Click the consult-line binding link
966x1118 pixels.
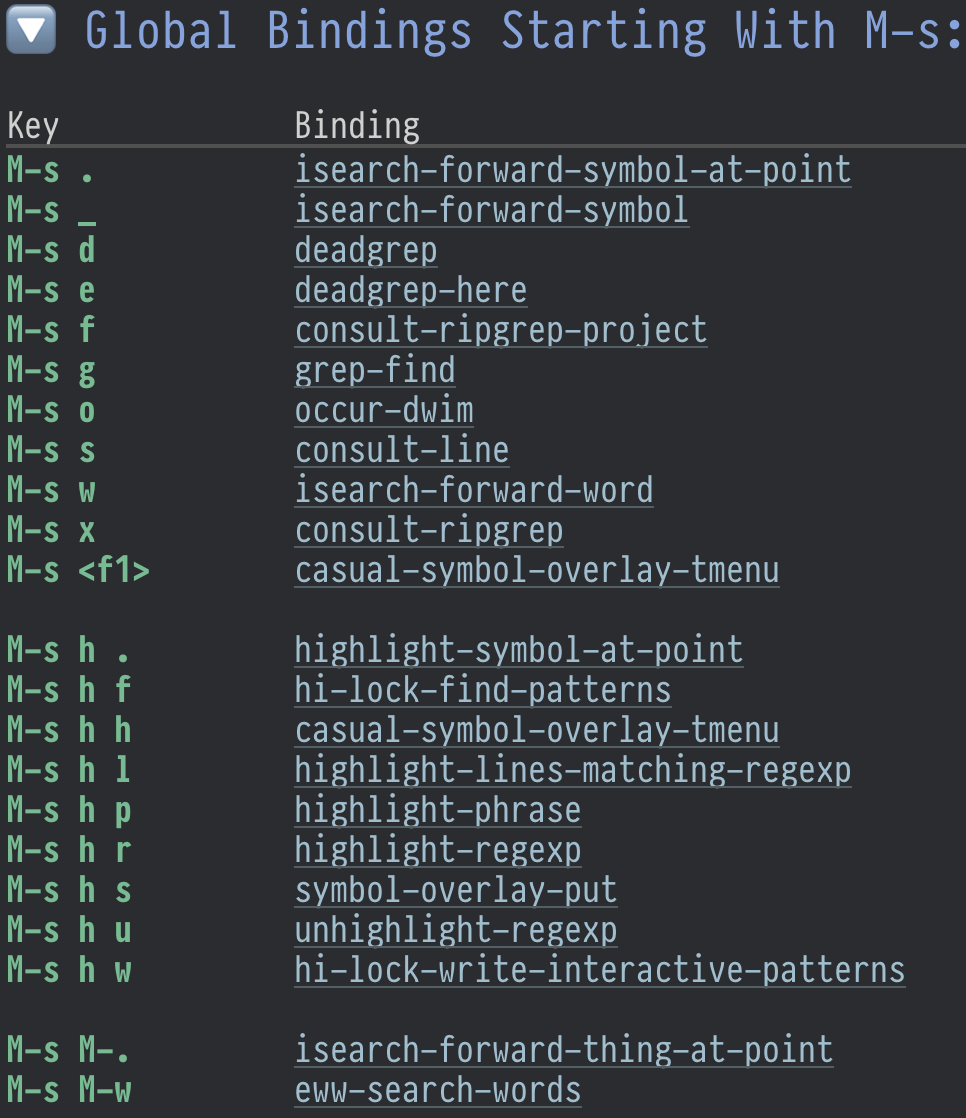point(401,450)
